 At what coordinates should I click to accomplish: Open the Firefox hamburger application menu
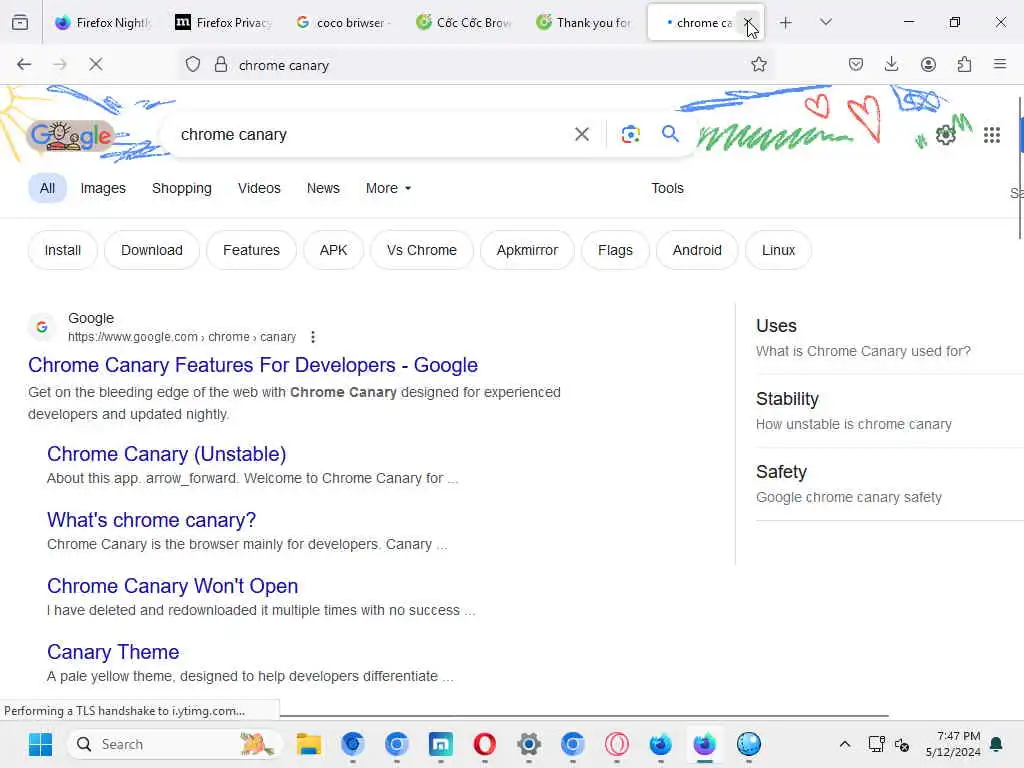tap(1000, 64)
